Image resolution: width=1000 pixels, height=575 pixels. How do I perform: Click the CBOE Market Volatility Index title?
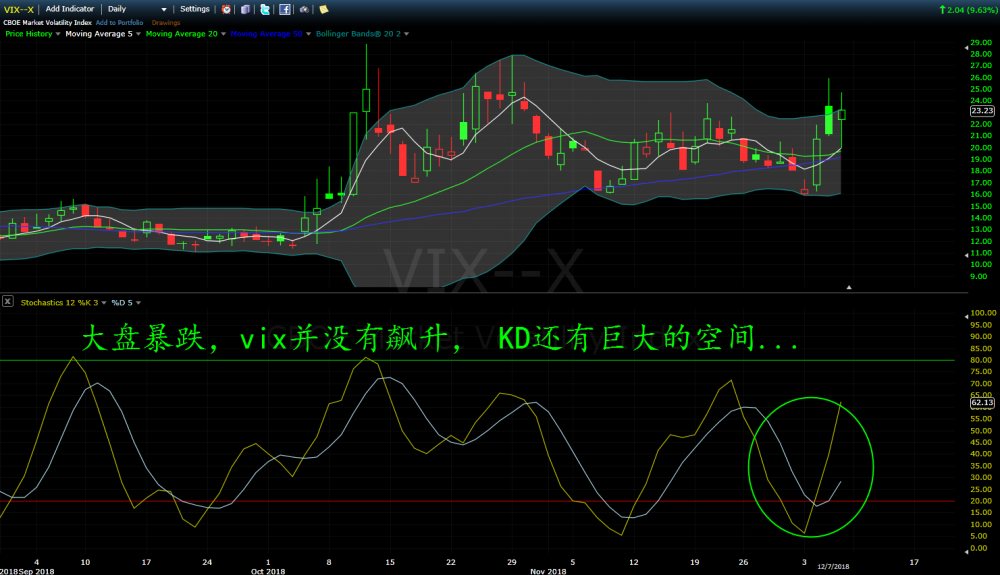(47, 22)
